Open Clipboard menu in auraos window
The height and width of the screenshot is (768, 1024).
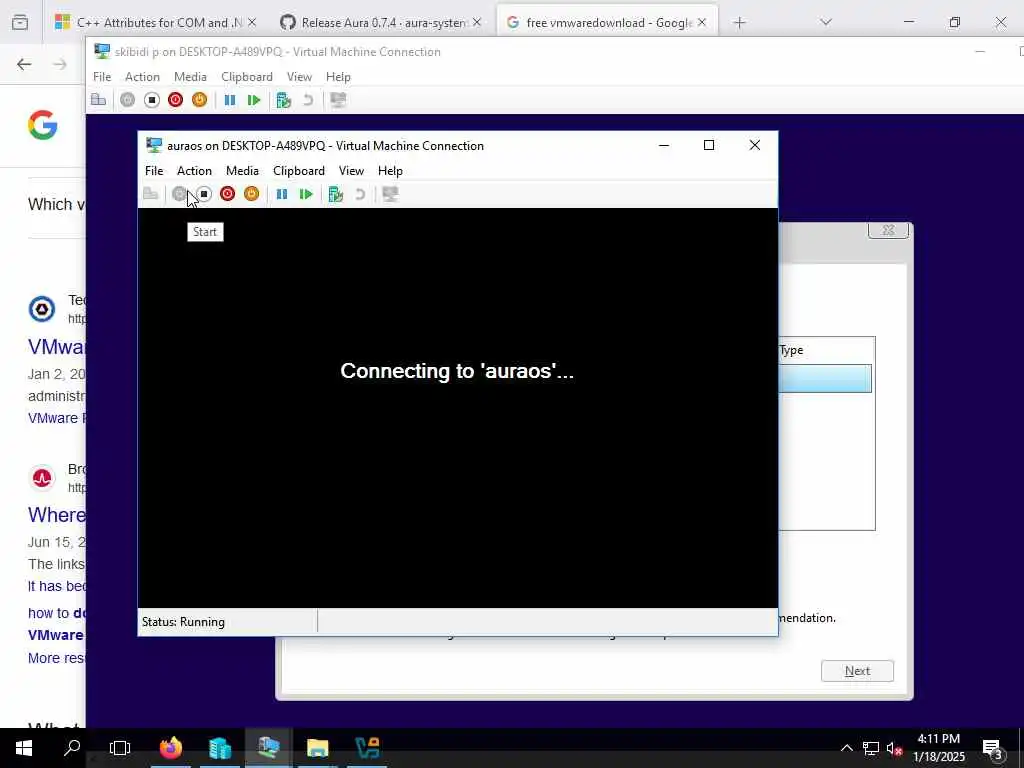click(x=299, y=170)
